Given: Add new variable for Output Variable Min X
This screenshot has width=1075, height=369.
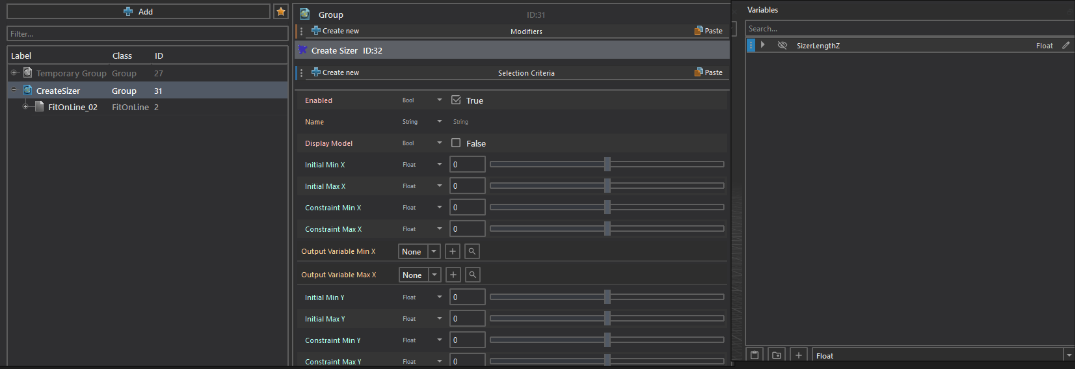Looking at the screenshot, I should tap(452, 252).
